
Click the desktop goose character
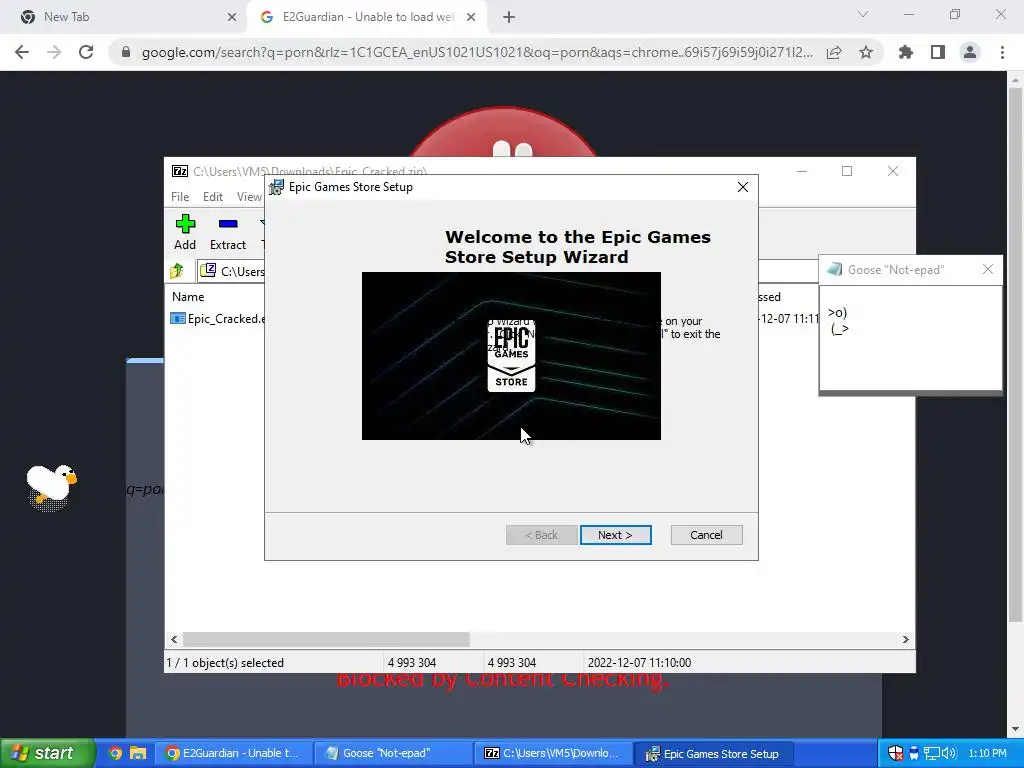click(x=51, y=487)
